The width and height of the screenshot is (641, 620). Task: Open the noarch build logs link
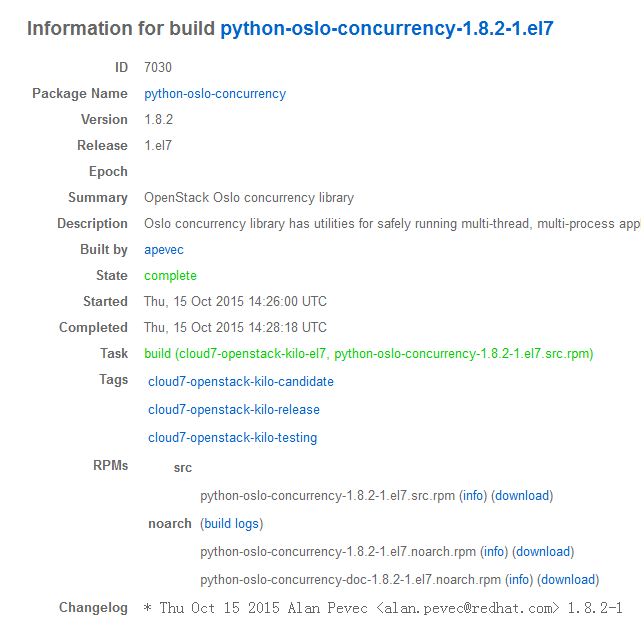coord(231,524)
